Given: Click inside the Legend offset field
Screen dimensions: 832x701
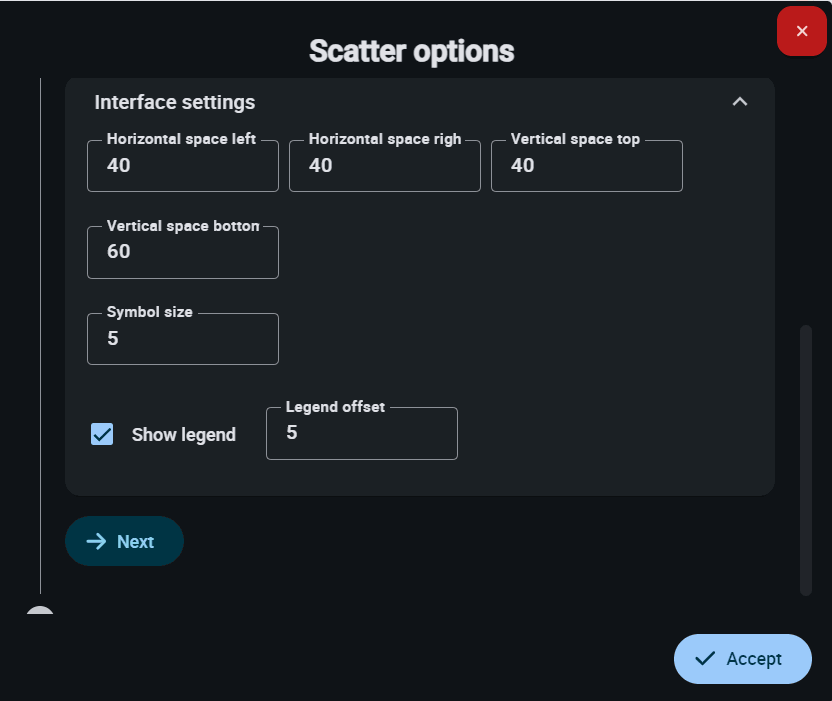Looking at the screenshot, I should [x=361, y=434].
